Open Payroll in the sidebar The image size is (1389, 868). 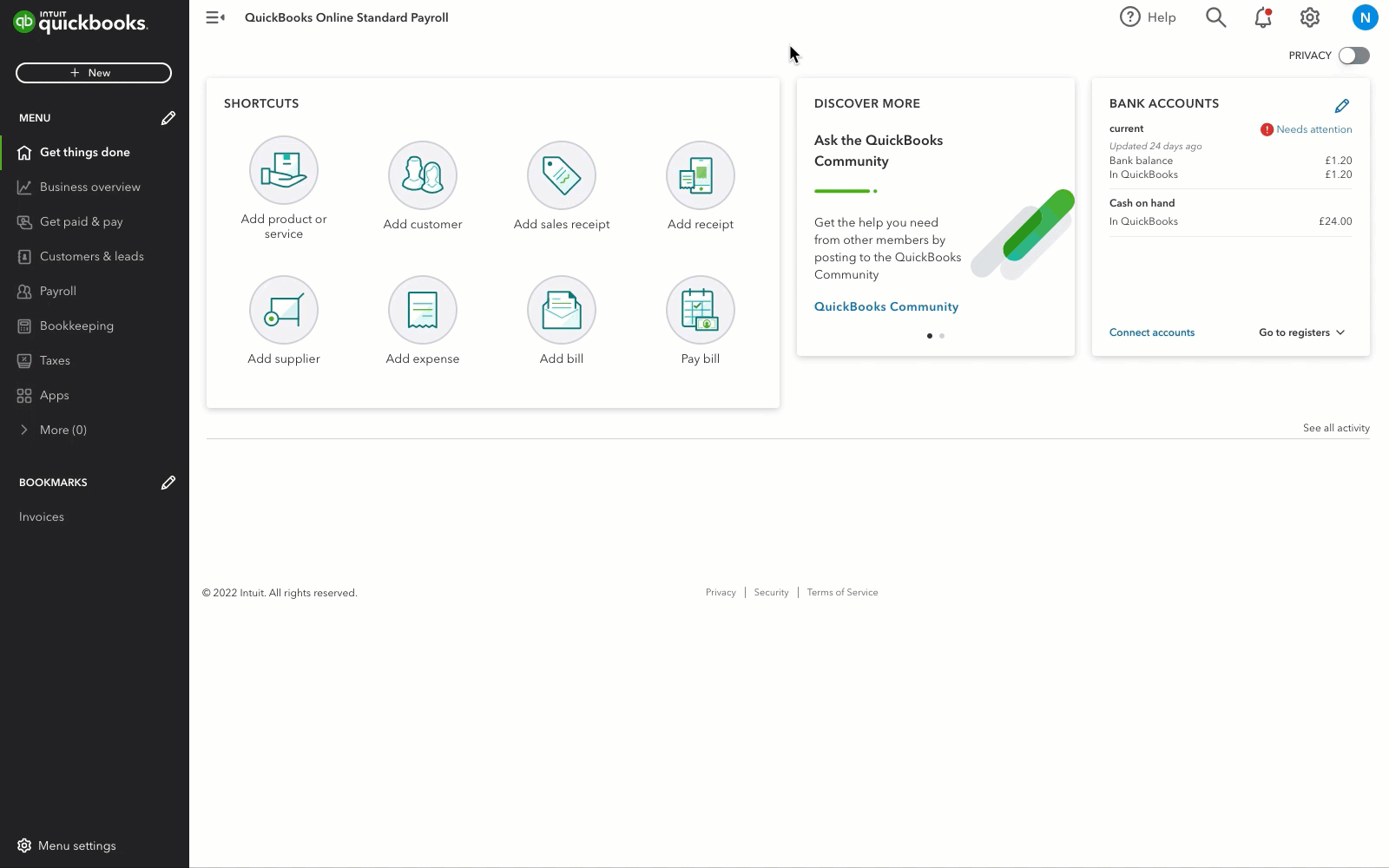[58, 291]
